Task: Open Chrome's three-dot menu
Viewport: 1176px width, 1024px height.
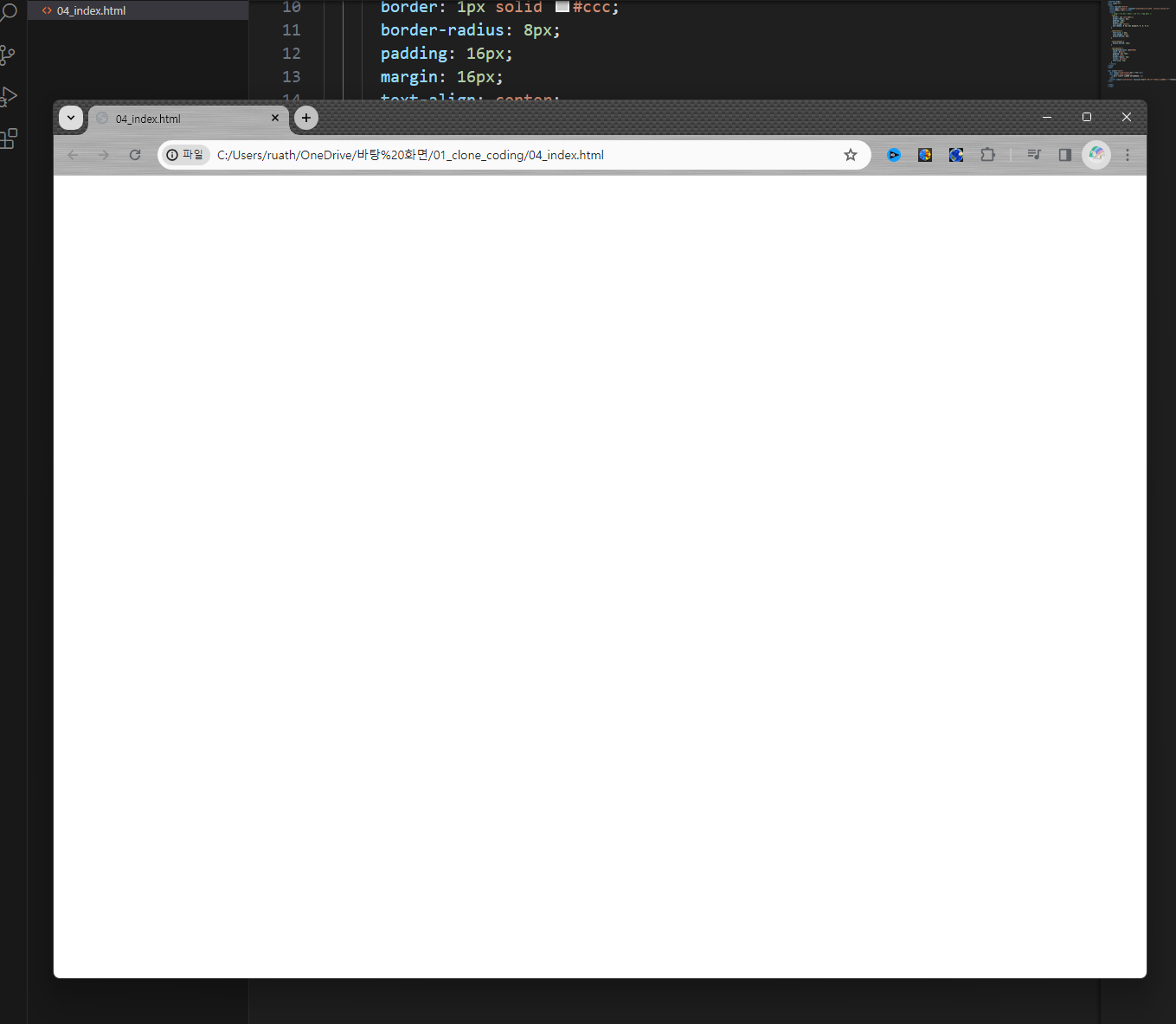Action: pos(1128,155)
